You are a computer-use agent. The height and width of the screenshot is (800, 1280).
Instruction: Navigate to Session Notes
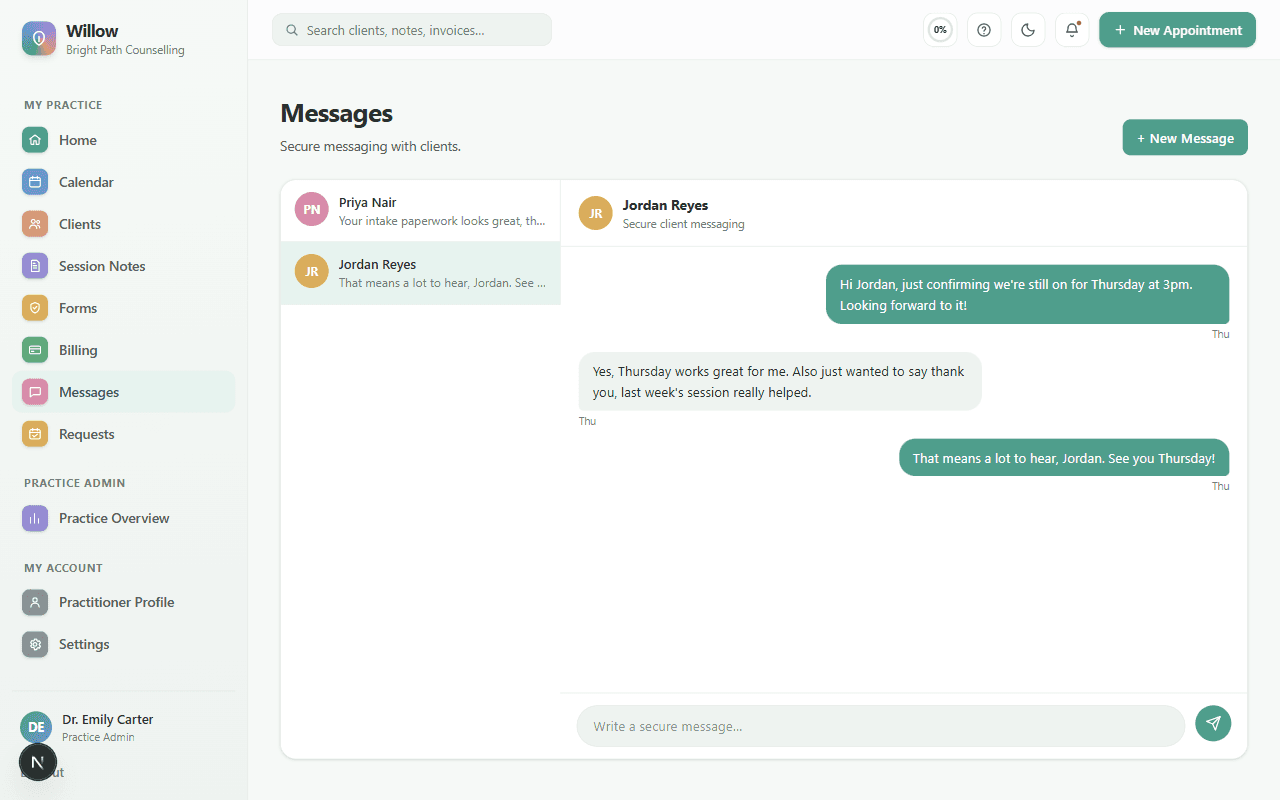tap(124, 266)
